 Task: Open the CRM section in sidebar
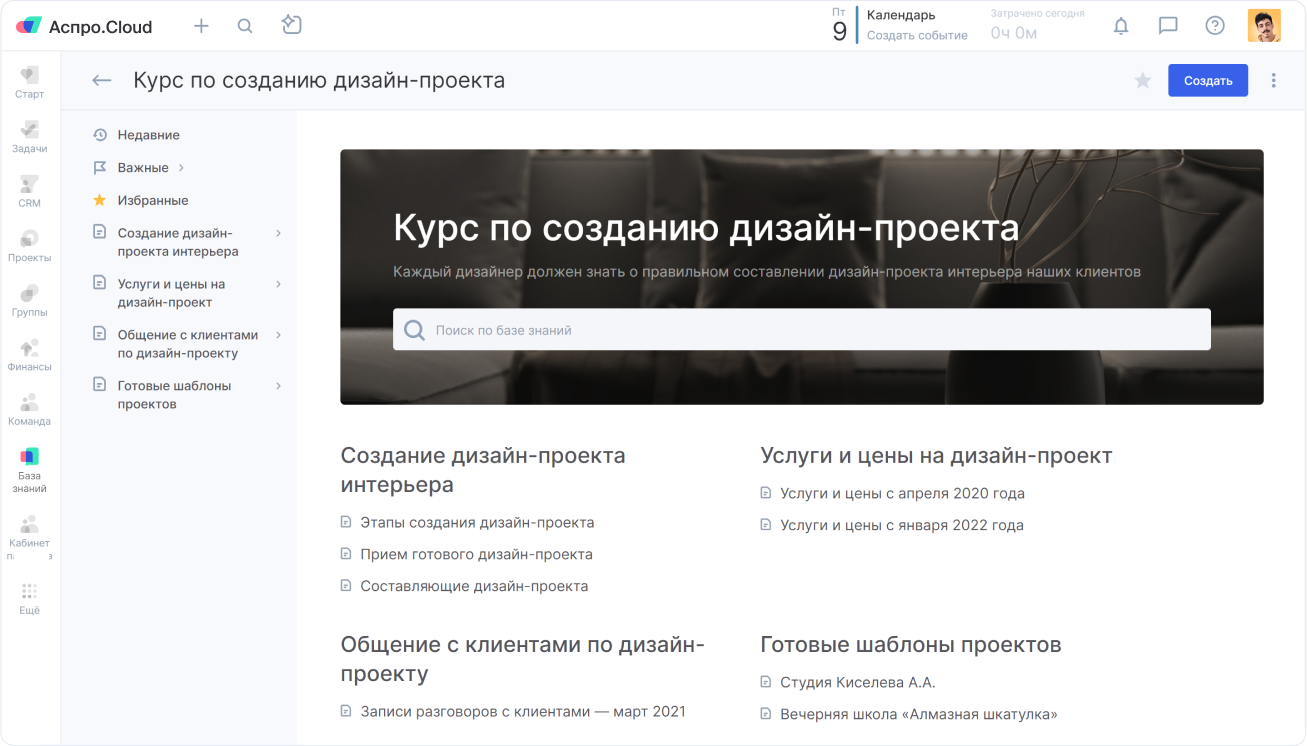click(29, 191)
